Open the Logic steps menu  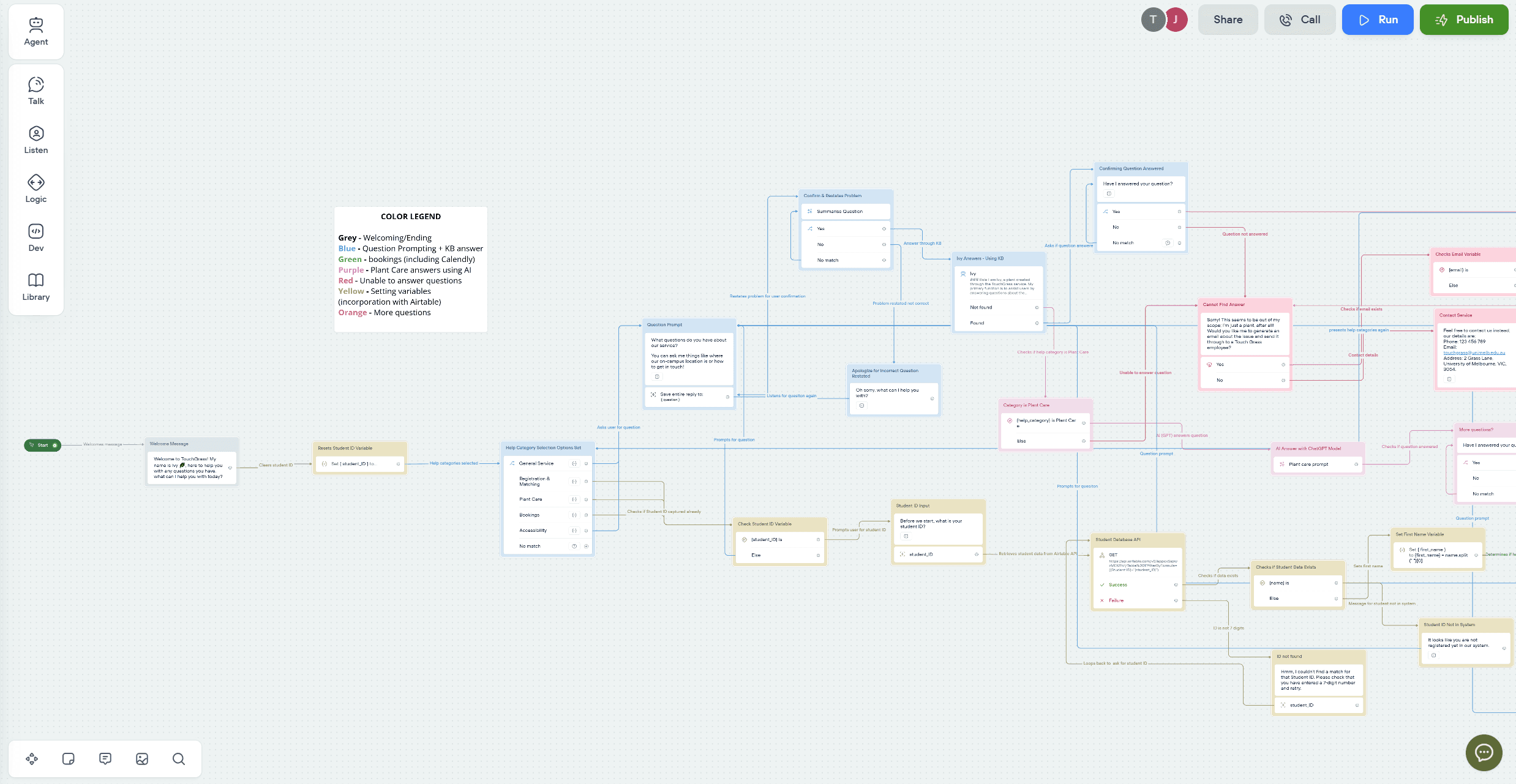pyautogui.click(x=36, y=189)
